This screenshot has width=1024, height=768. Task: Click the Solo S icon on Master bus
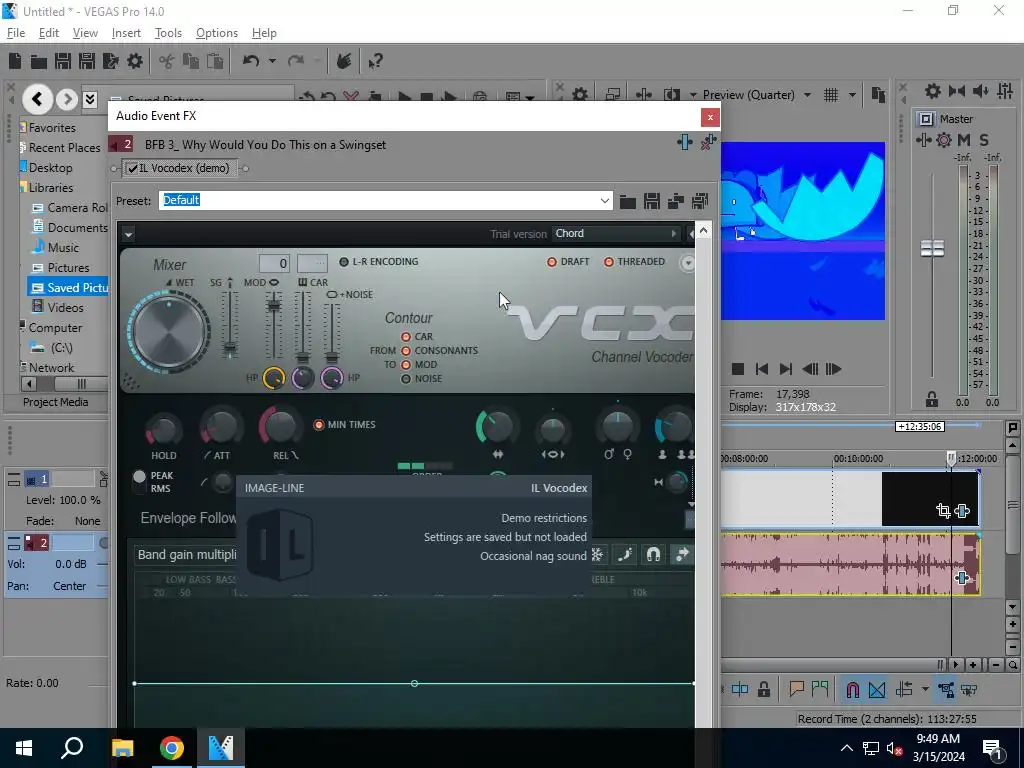[x=984, y=140]
